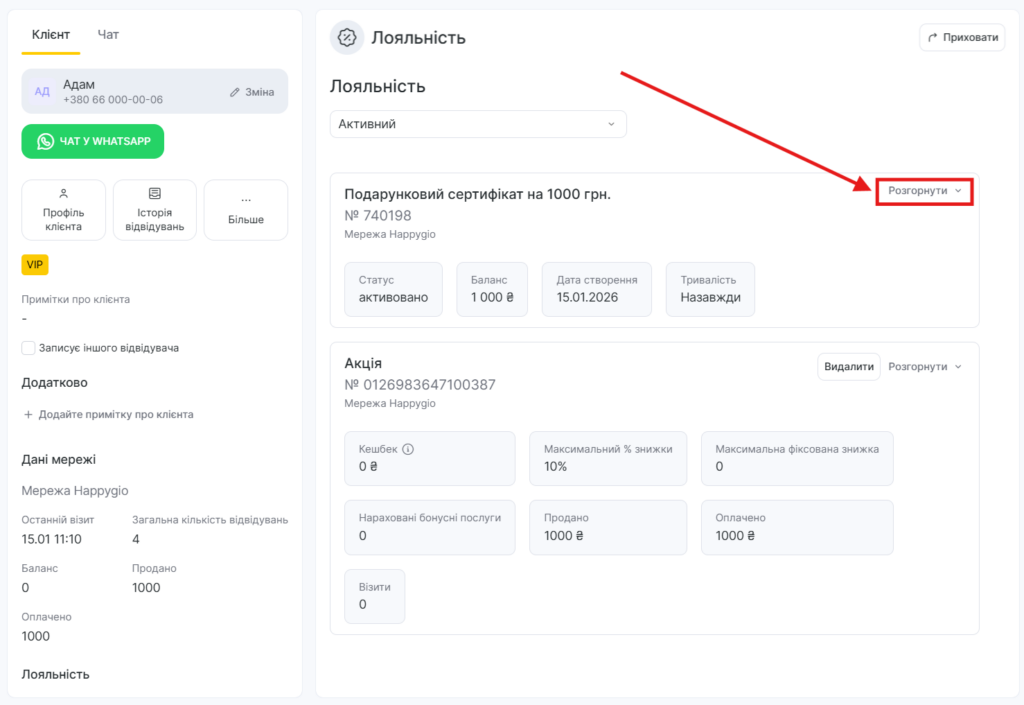Image resolution: width=1024 pixels, height=705 pixels.
Task: Click the АД client avatar
Action: tap(42, 92)
